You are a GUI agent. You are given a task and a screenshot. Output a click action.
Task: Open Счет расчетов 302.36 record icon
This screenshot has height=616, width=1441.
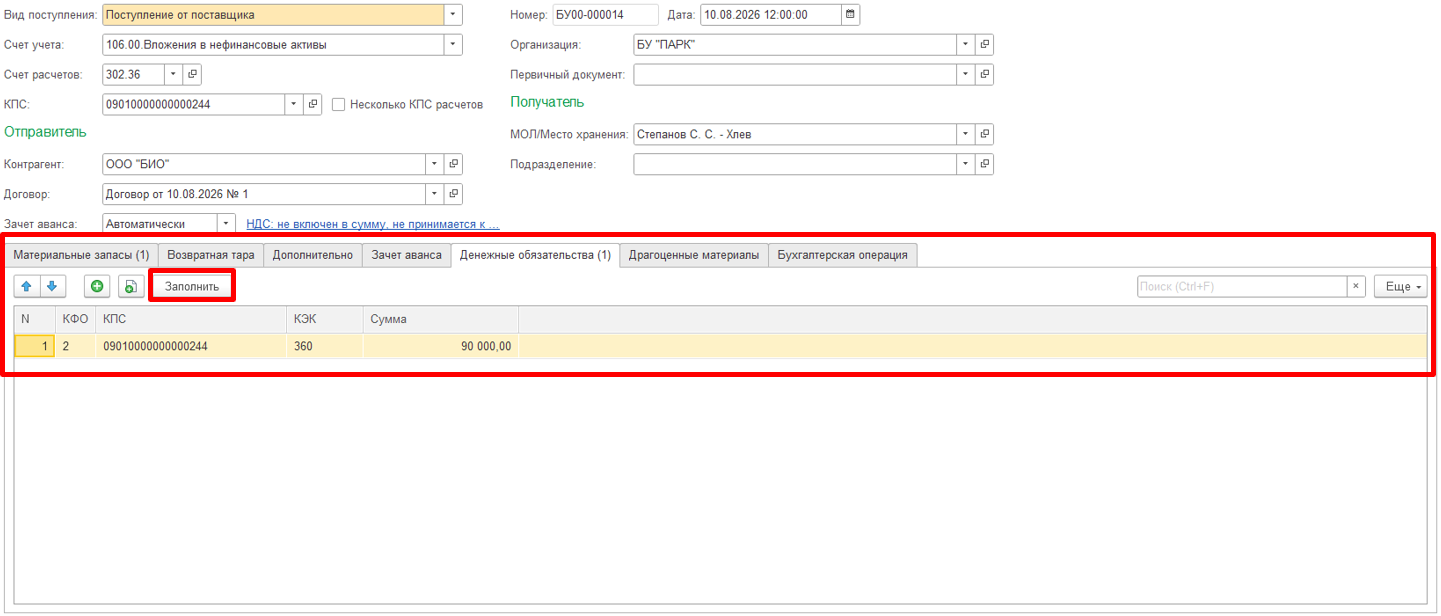[192, 74]
